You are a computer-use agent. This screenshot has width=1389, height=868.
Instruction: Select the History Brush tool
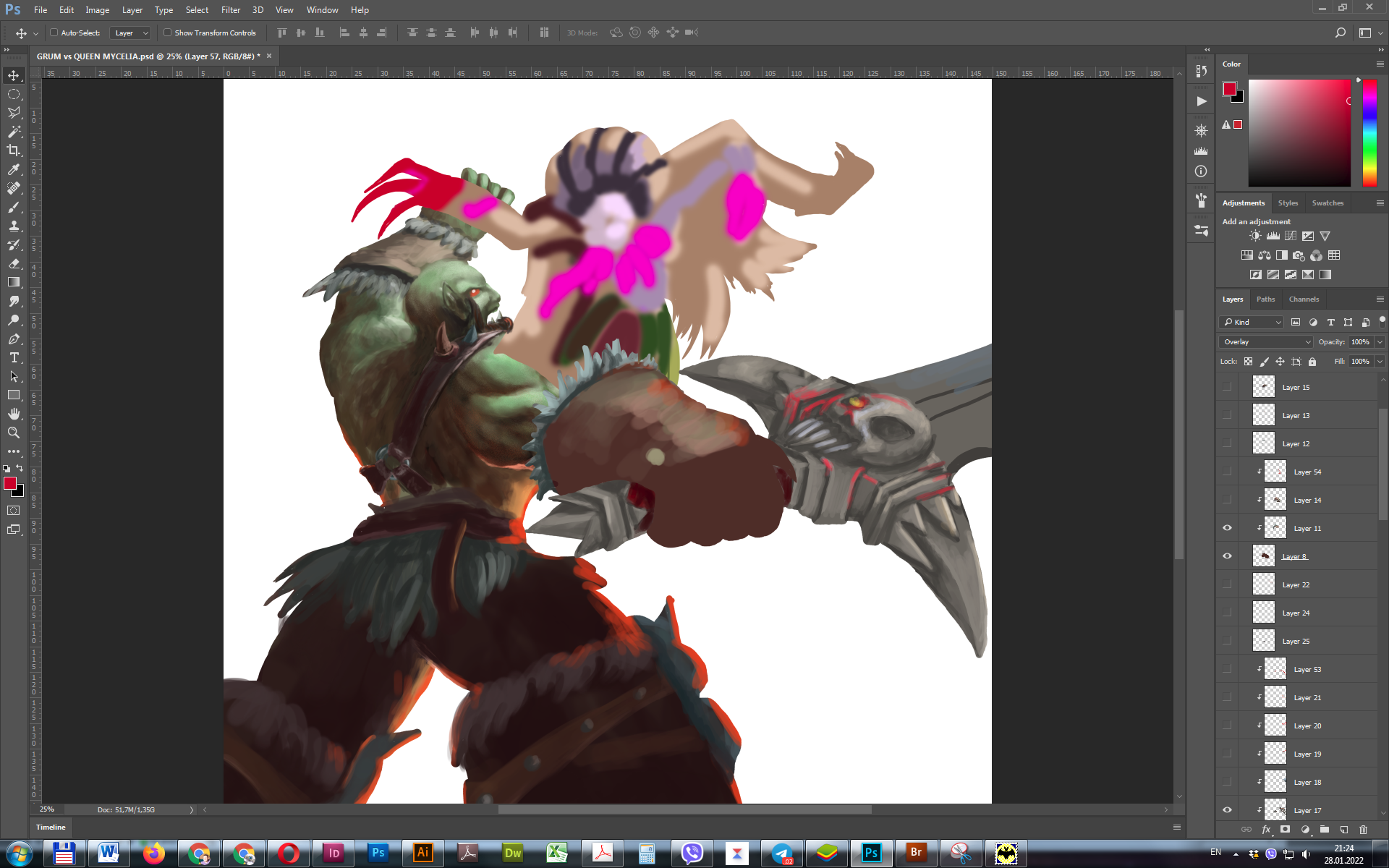(14, 244)
